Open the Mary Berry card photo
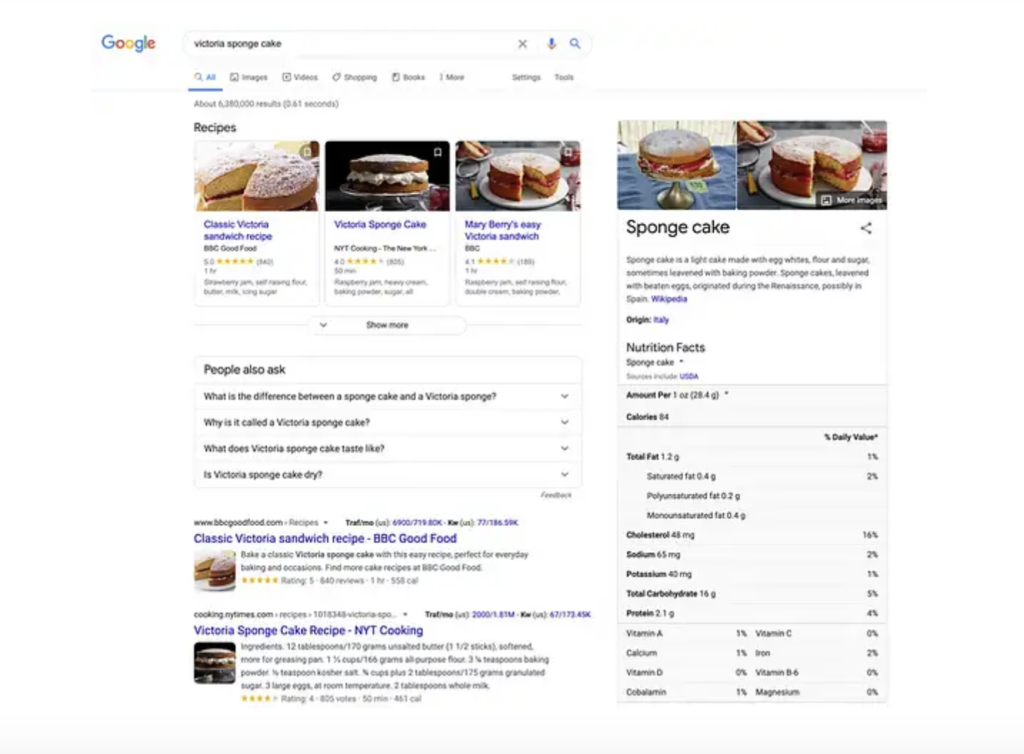The height and width of the screenshot is (754, 1024). [518, 176]
